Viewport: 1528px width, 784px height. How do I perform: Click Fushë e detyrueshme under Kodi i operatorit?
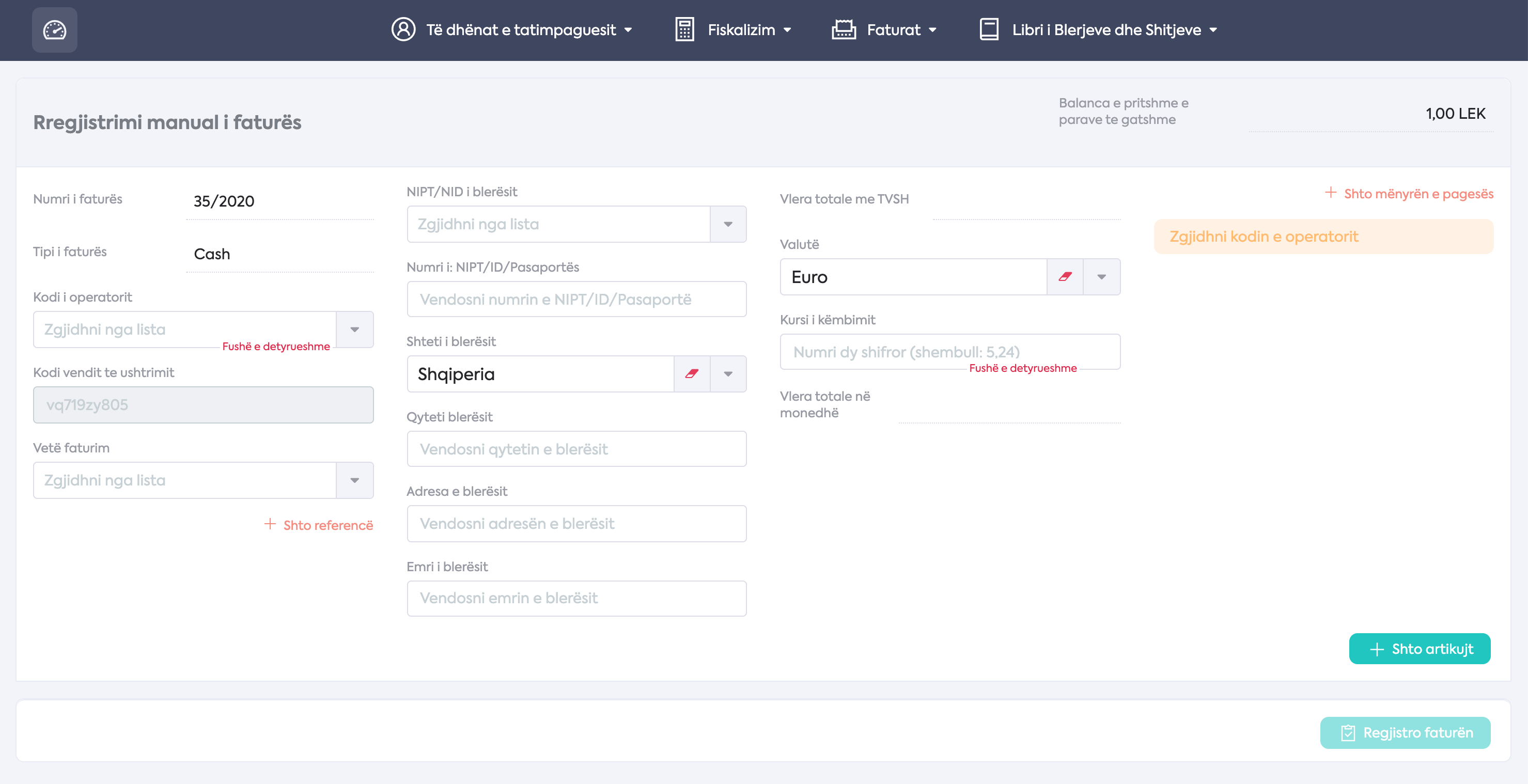coord(276,347)
